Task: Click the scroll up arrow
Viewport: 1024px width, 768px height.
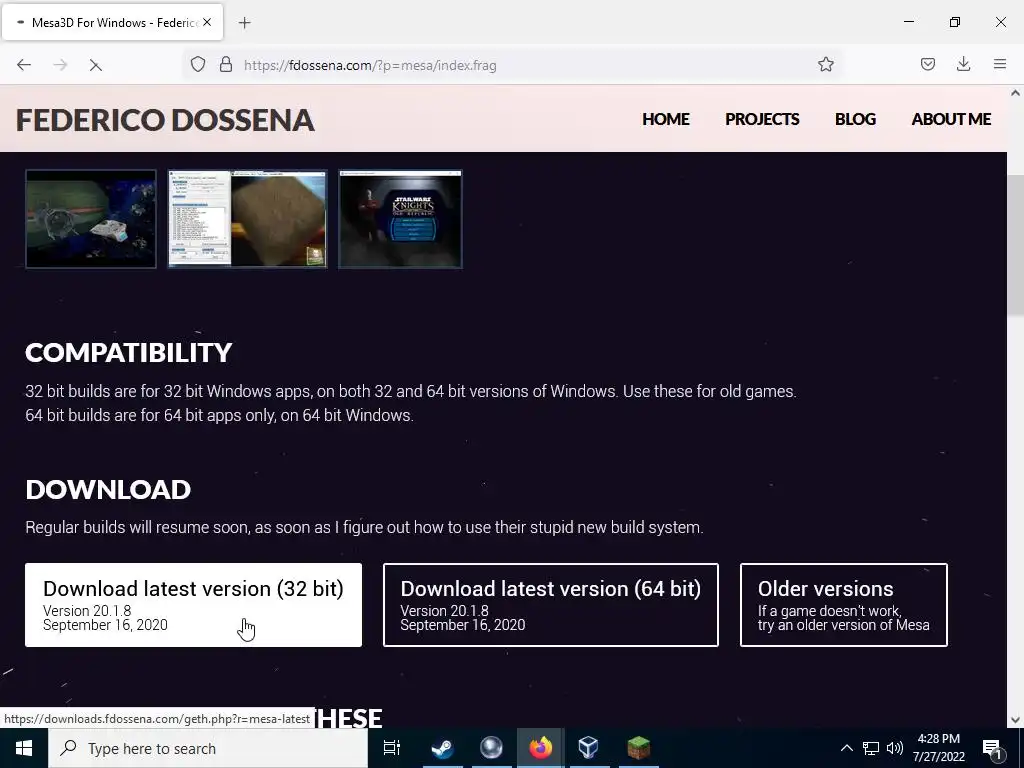Action: point(1015,93)
